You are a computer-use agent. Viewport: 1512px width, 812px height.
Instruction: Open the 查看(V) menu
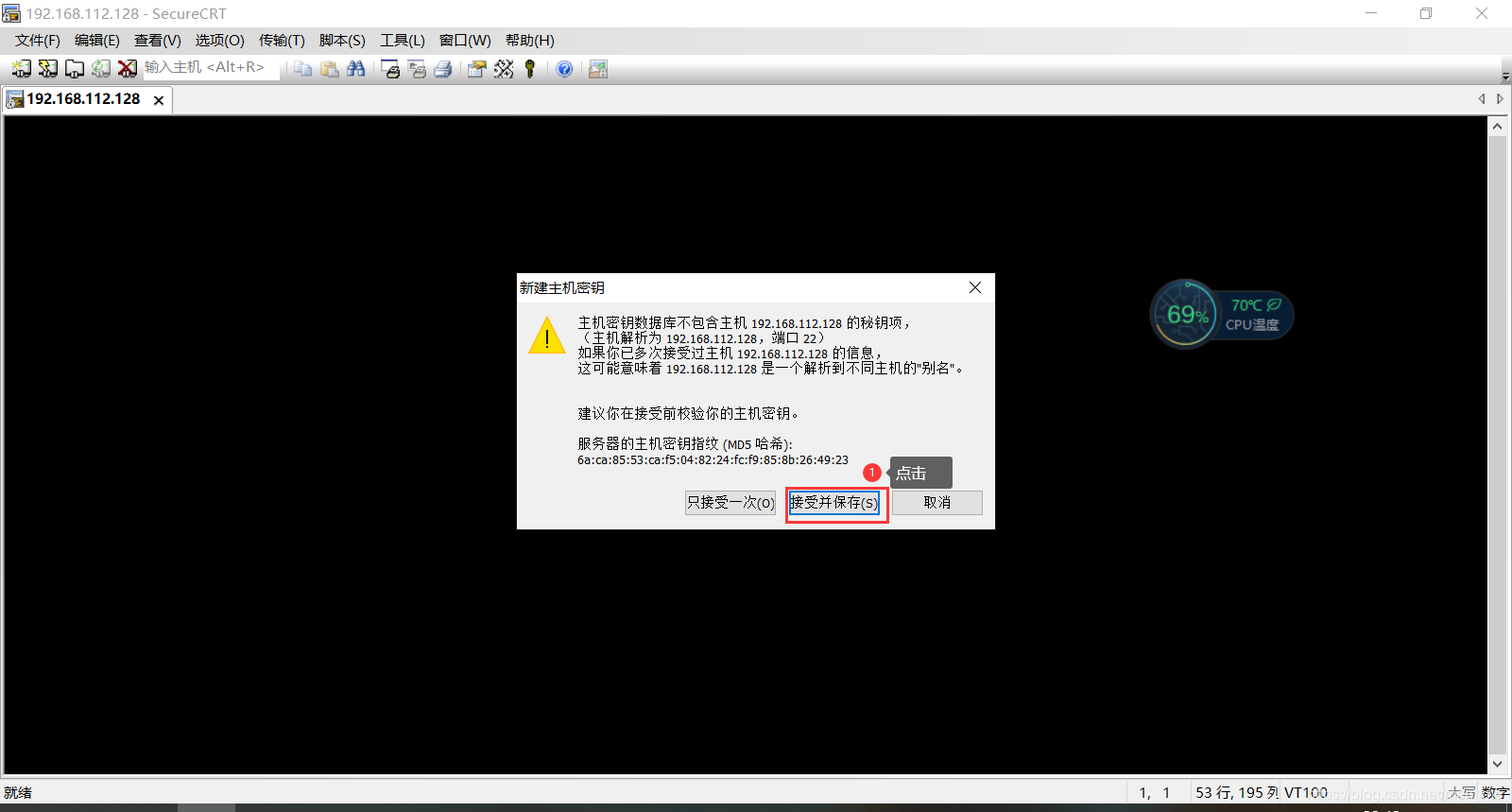(x=157, y=41)
